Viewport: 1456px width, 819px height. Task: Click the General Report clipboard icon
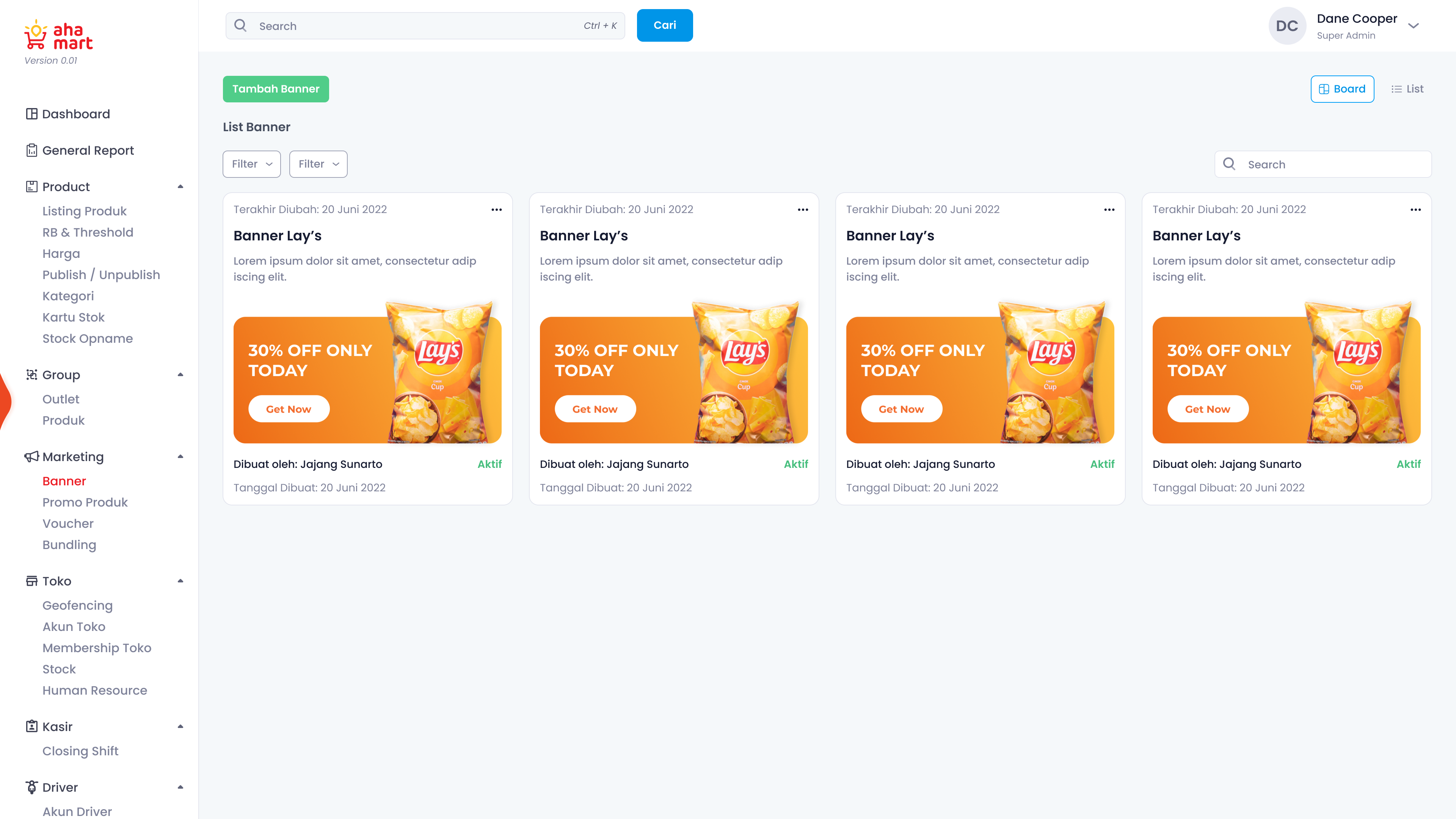pos(31,151)
